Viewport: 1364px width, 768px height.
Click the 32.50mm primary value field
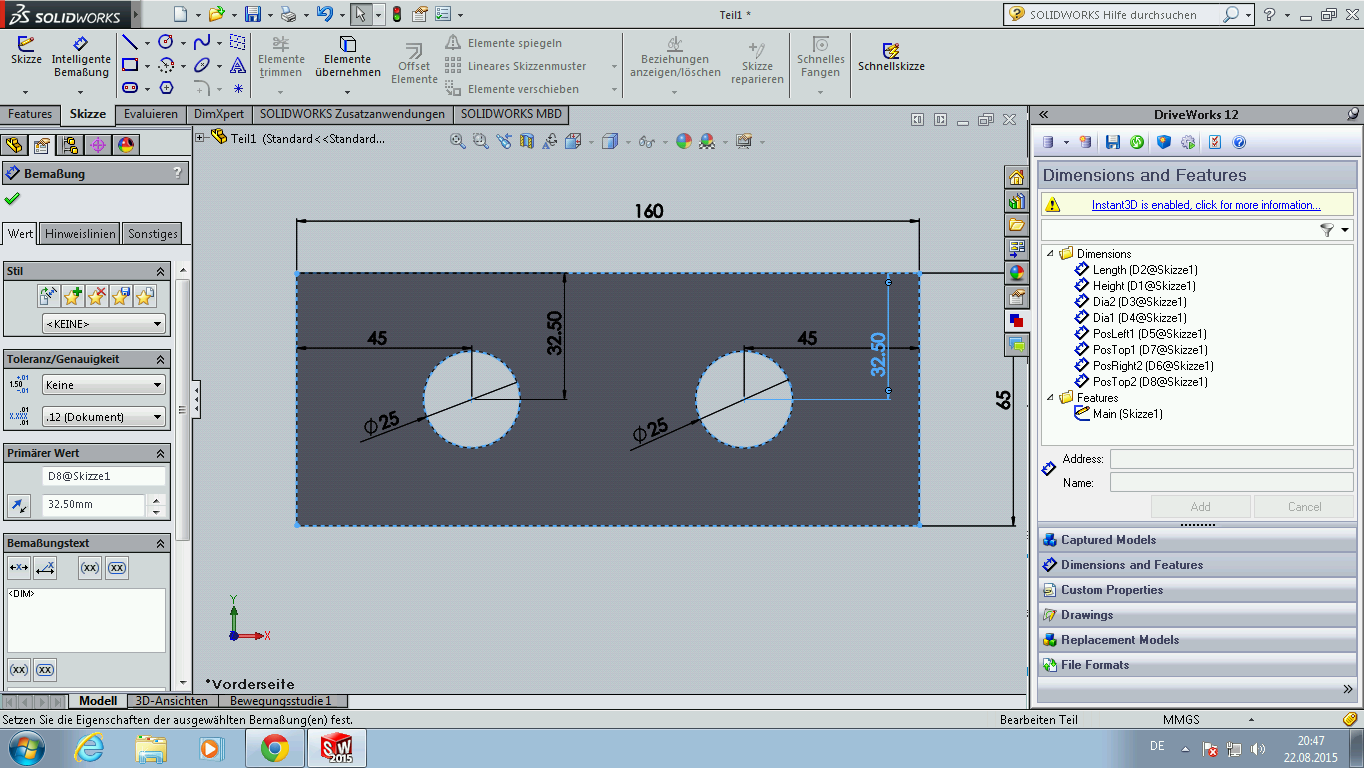(94, 505)
